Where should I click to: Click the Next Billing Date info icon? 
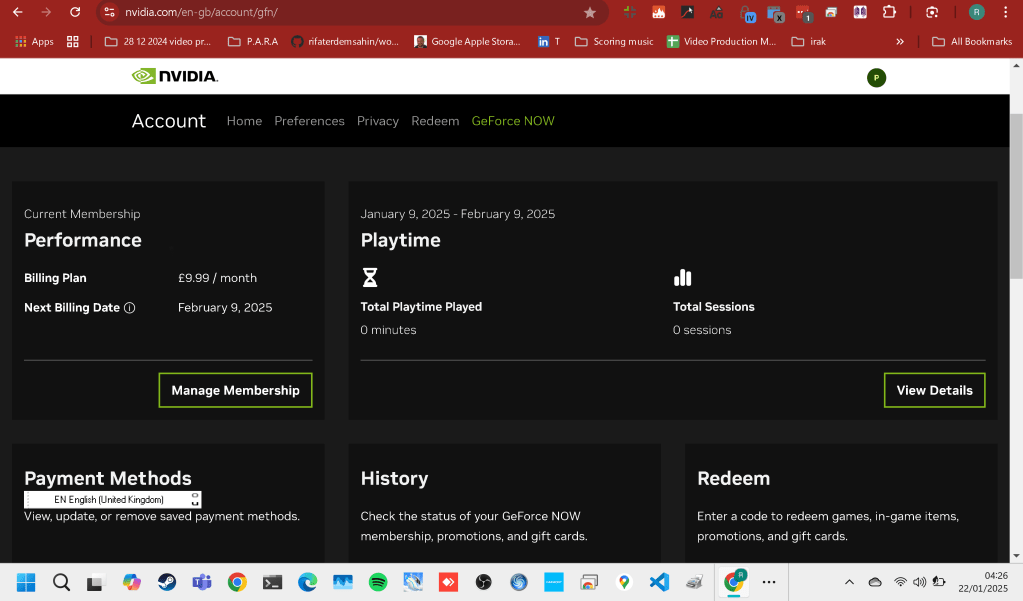tap(130, 308)
